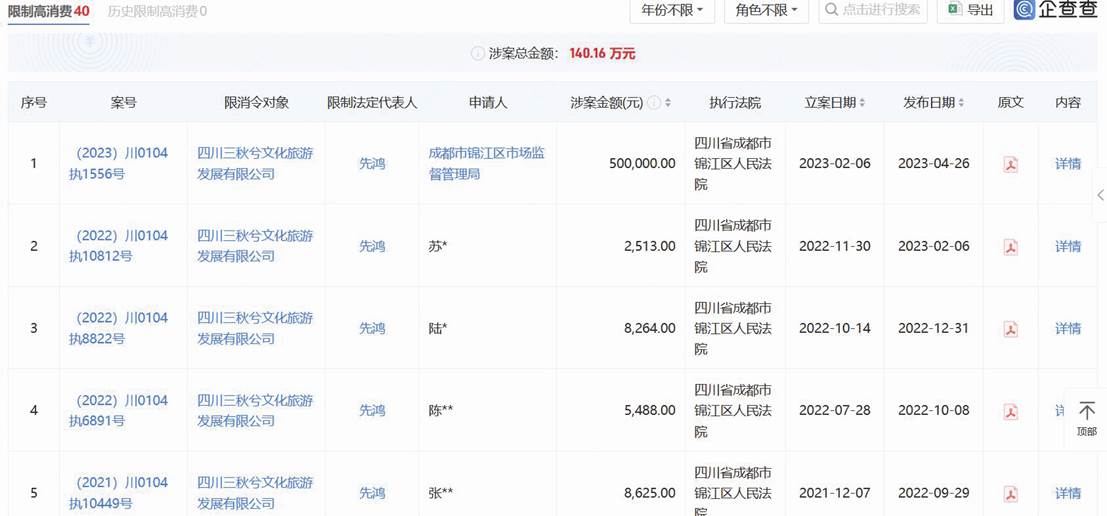
Task: Select the 限制高消费 tab
Action: pos(48,11)
